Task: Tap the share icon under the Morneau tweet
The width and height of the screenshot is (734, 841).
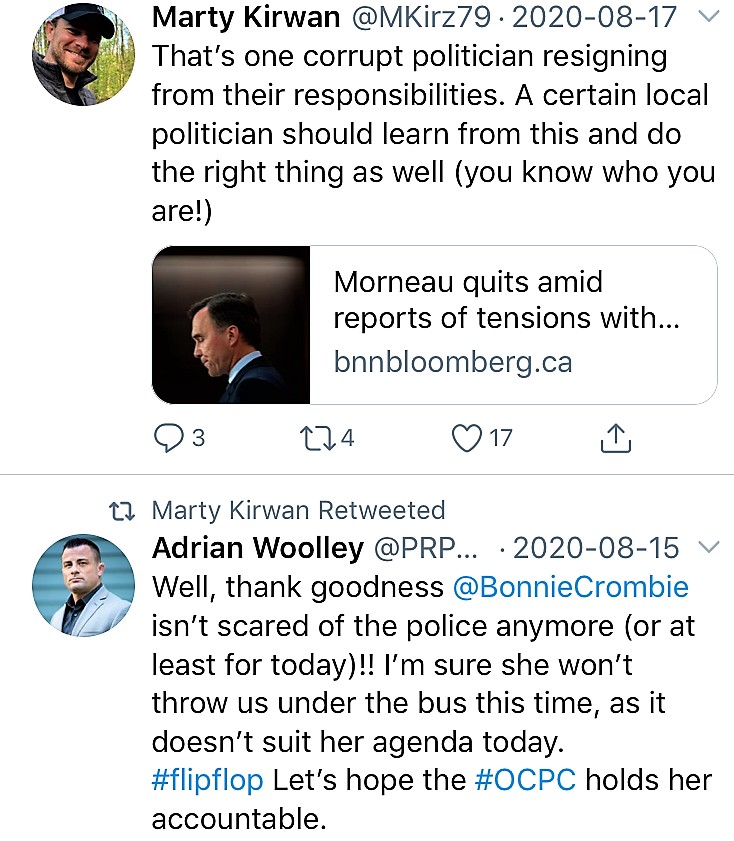Action: [616, 438]
